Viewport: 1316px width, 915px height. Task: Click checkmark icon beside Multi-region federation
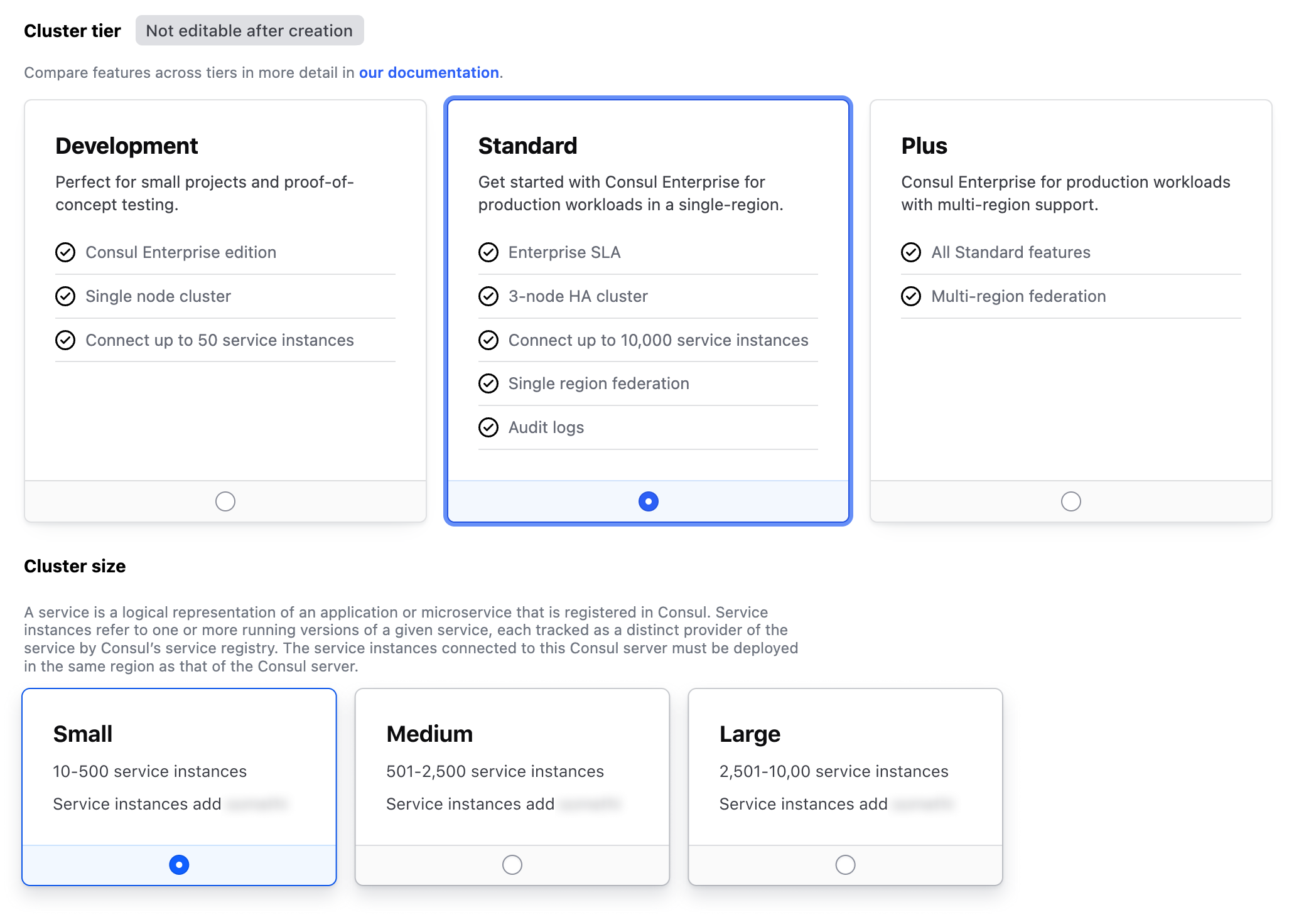(911, 296)
